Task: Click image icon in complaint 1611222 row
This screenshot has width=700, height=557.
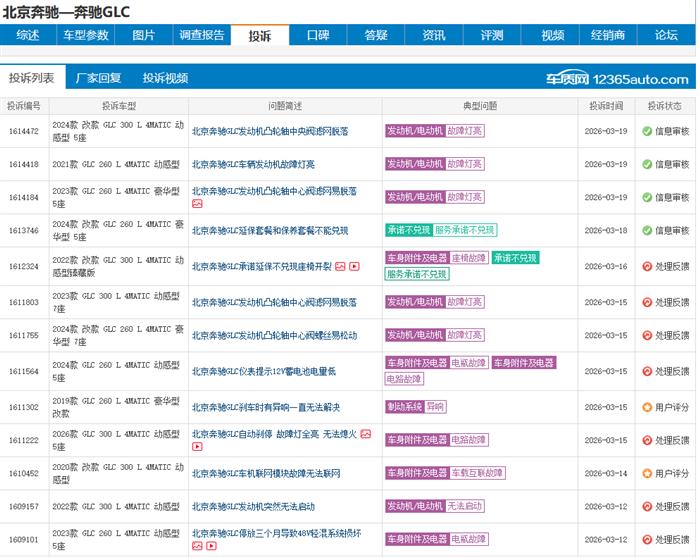Action: (x=366, y=434)
